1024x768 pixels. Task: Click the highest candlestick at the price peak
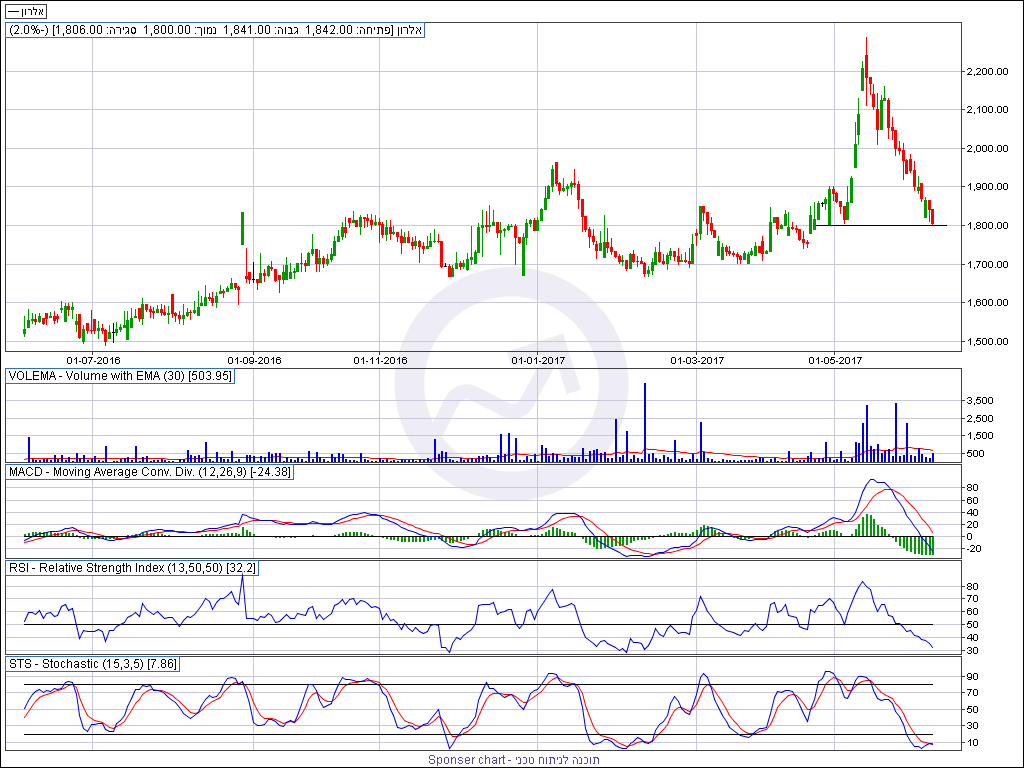click(x=866, y=60)
